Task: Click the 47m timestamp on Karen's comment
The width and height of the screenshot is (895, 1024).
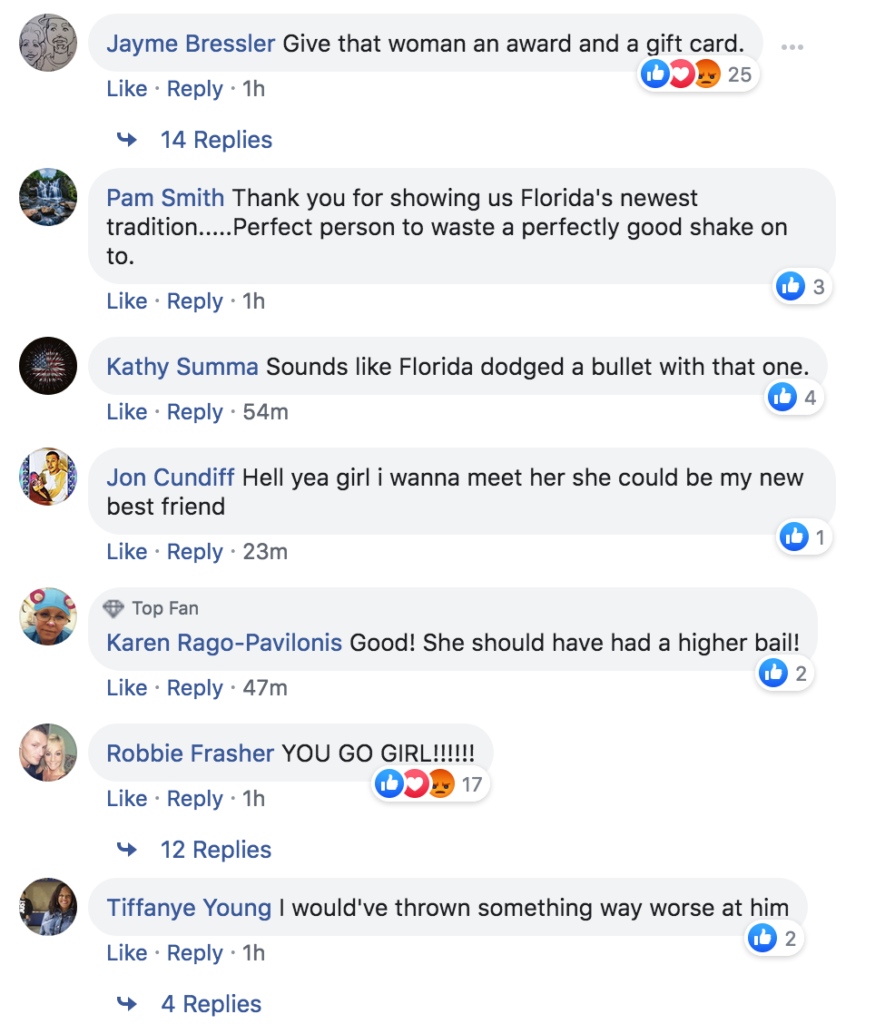Action: 265,688
